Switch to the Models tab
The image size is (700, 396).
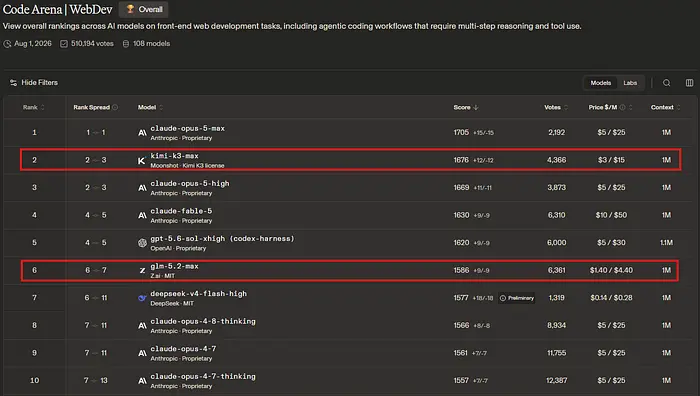pos(600,83)
